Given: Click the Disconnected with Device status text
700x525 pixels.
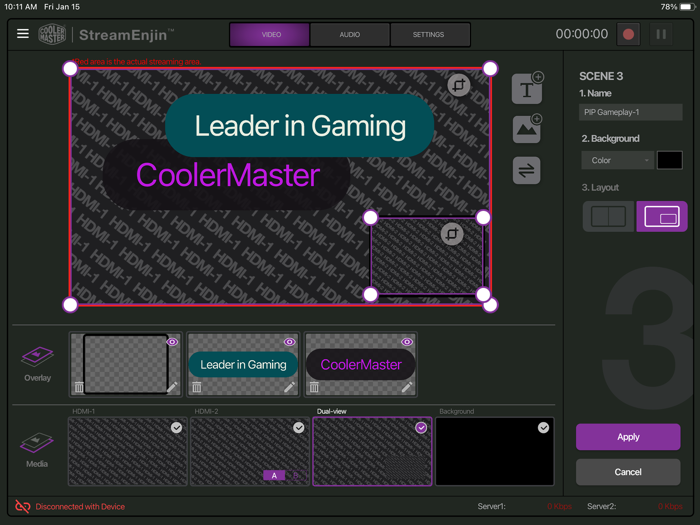Looking at the screenshot, I should pyautogui.click(x=80, y=507).
